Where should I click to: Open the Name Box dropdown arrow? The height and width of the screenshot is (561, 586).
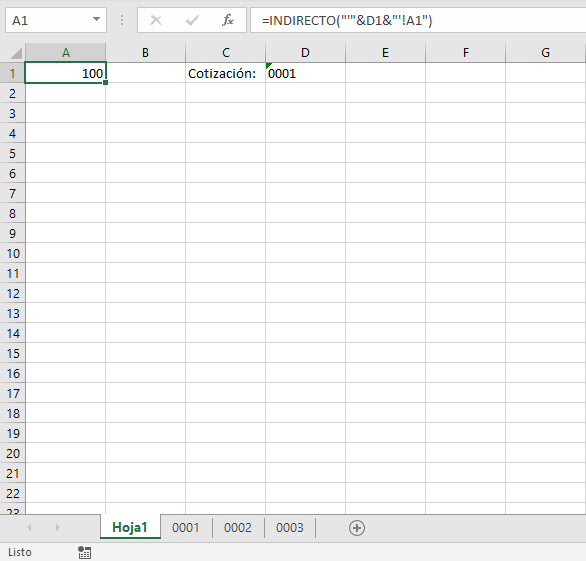(x=96, y=19)
